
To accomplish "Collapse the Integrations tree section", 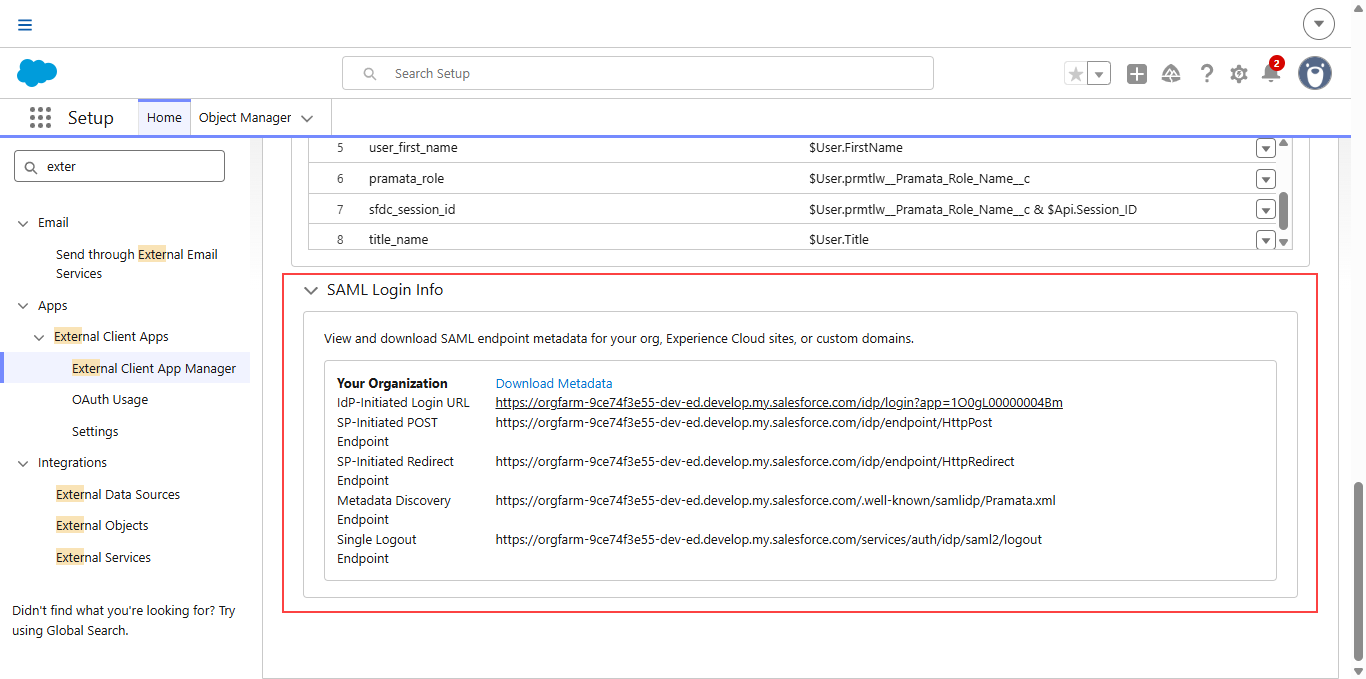I will pos(23,463).
